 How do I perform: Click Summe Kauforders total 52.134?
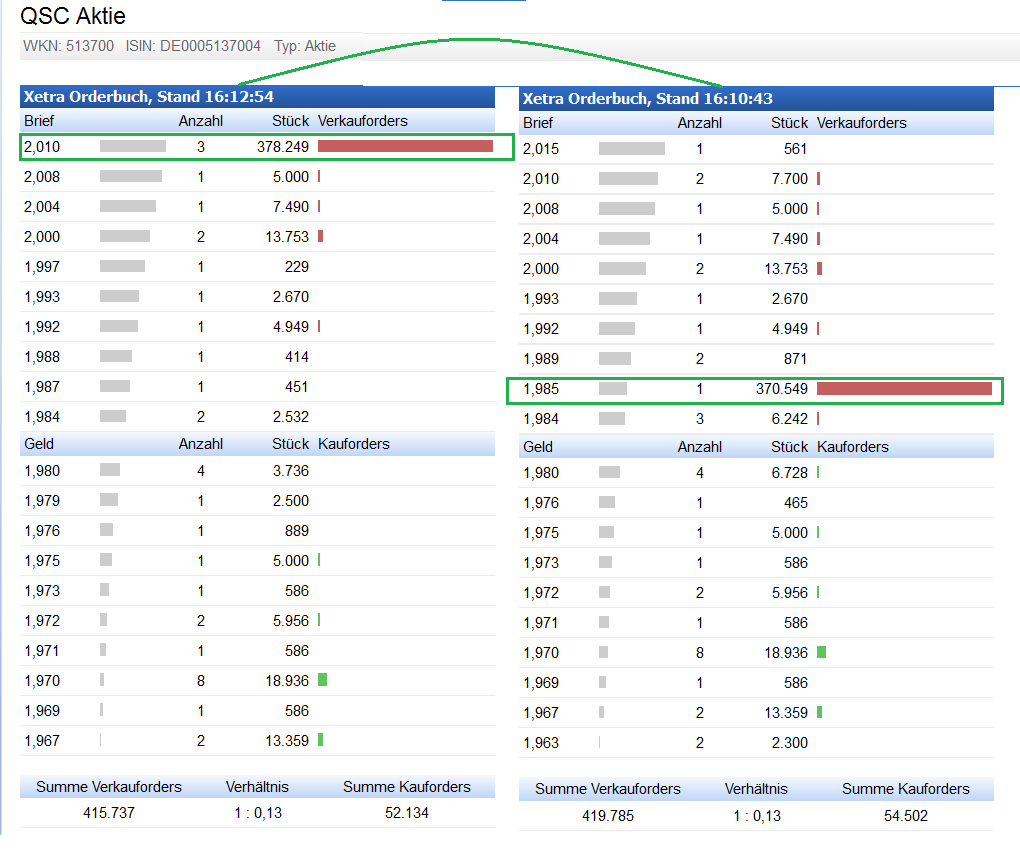click(407, 813)
